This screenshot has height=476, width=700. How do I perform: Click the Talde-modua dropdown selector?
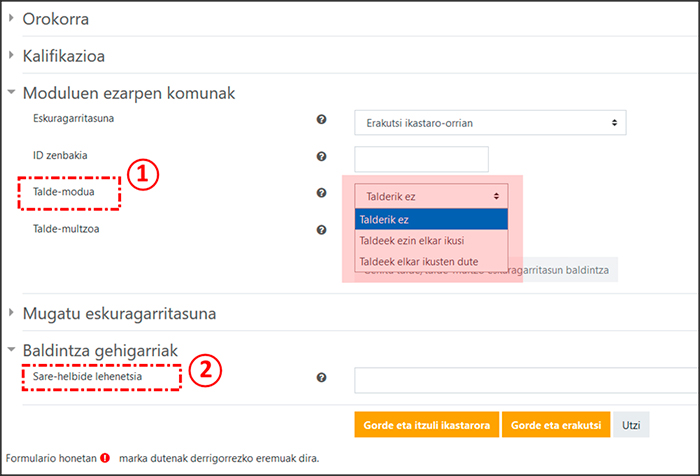click(x=432, y=196)
